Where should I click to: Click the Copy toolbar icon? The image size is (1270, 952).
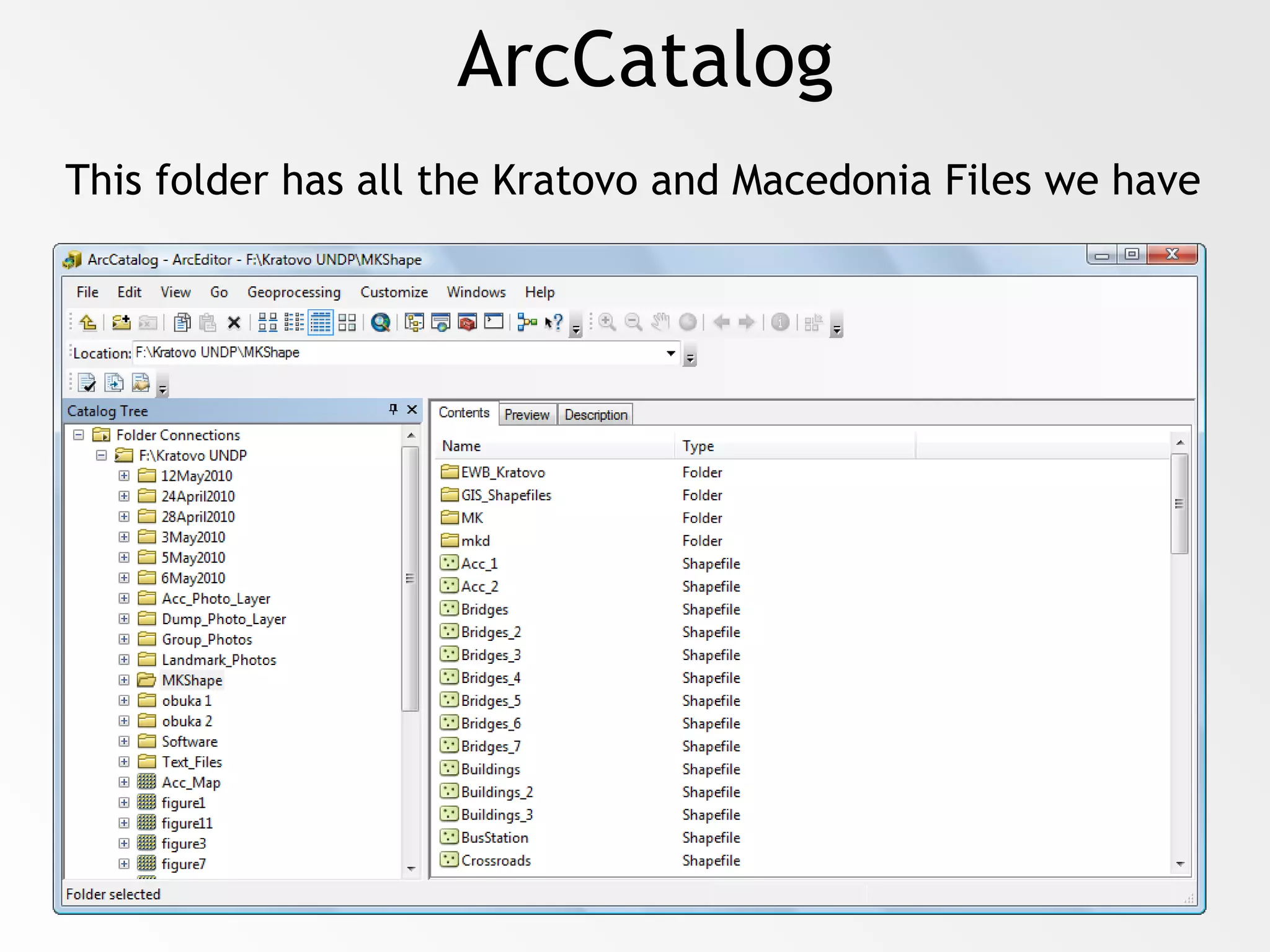coord(182,322)
